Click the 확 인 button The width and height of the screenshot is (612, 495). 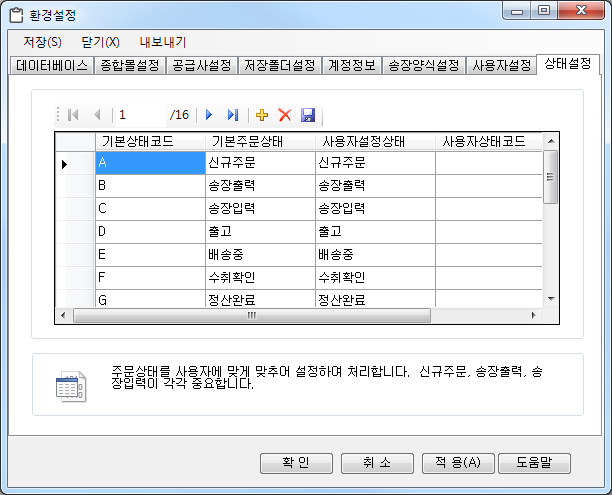[296, 463]
